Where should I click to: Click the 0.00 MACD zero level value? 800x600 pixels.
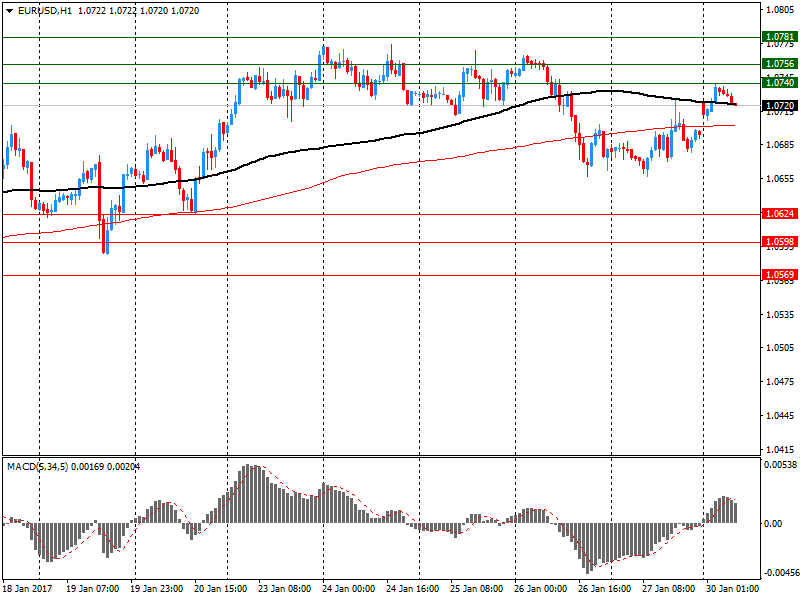(x=773, y=523)
